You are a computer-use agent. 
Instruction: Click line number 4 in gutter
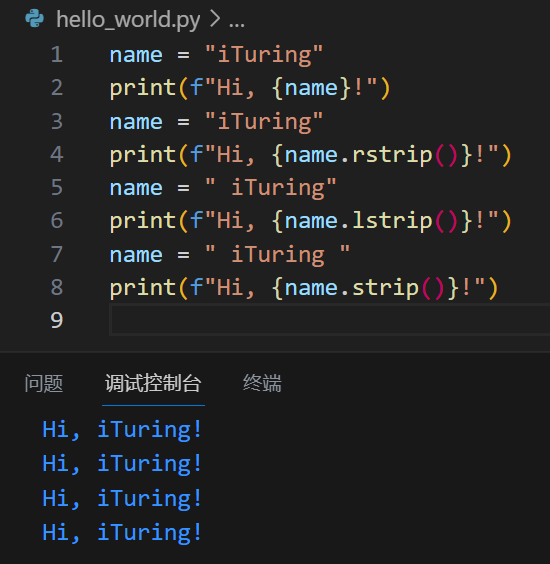point(57,154)
